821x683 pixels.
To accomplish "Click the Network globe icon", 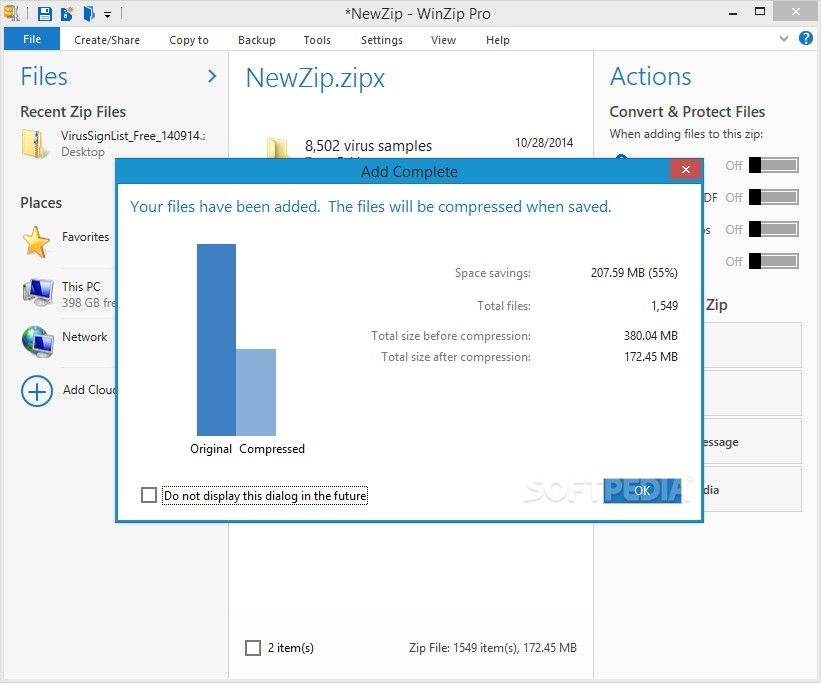I will 38,342.
